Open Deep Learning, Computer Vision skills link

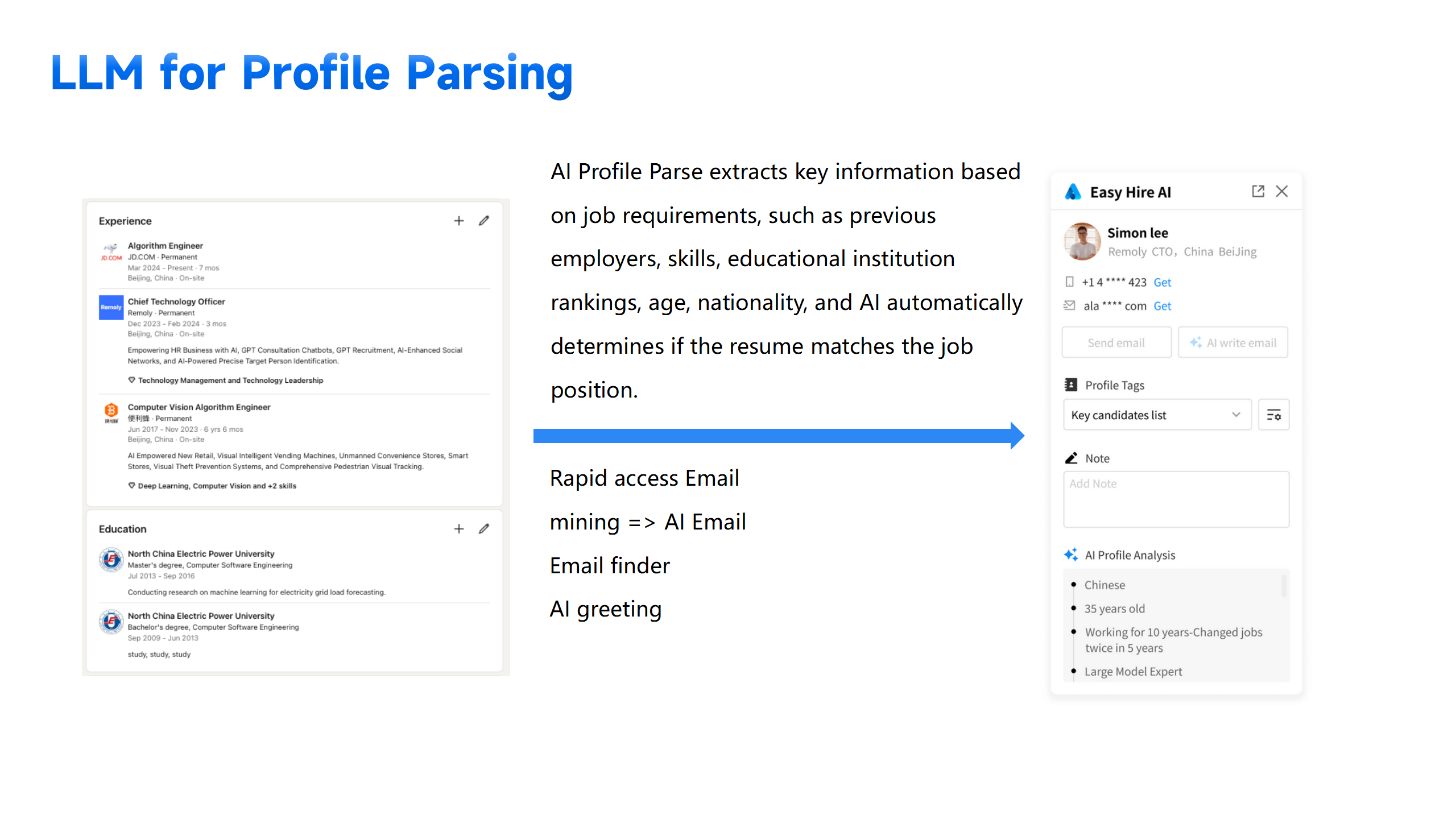click(x=216, y=486)
